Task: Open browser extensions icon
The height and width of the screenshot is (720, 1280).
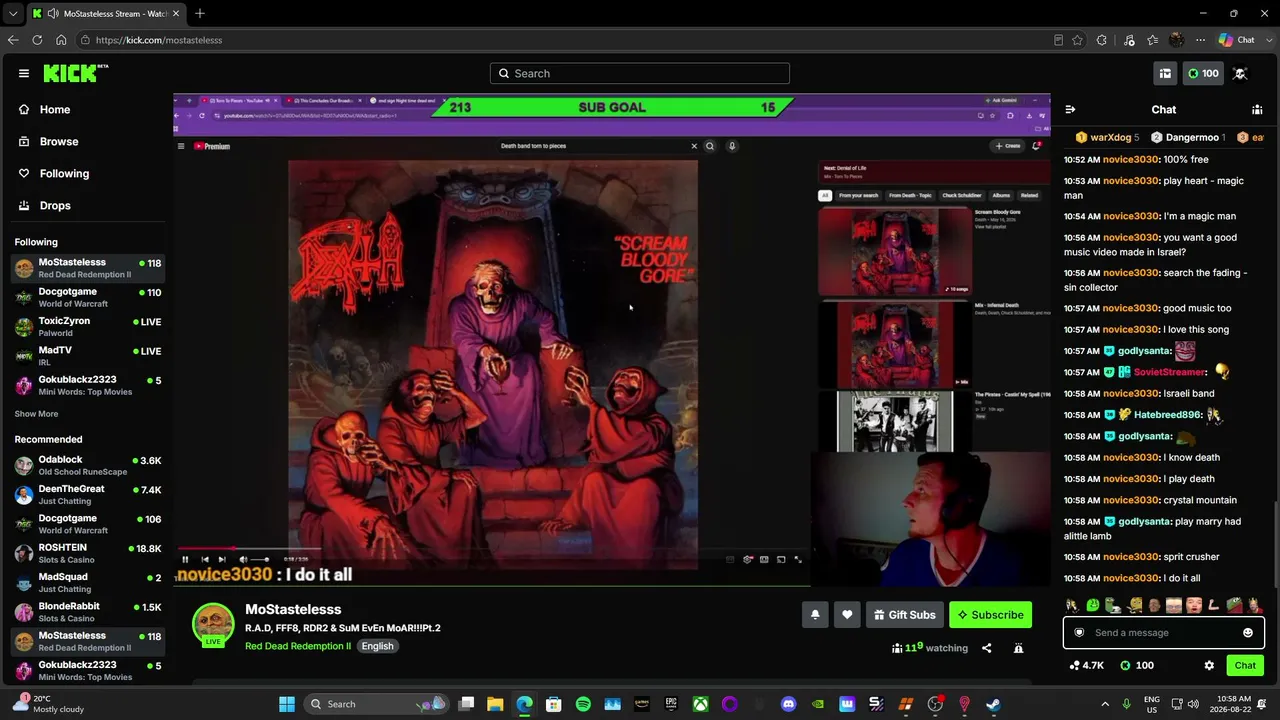Action: pyautogui.click(x=1102, y=40)
